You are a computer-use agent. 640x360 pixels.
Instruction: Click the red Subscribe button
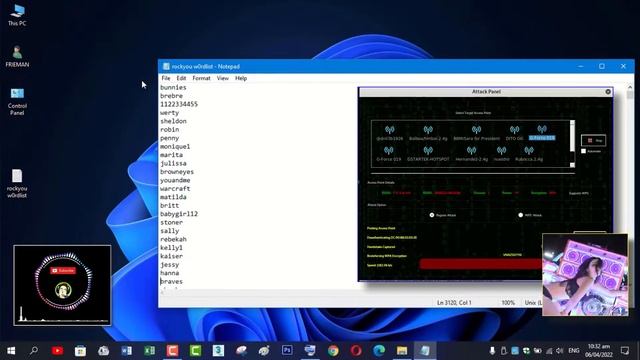[x=63, y=271]
